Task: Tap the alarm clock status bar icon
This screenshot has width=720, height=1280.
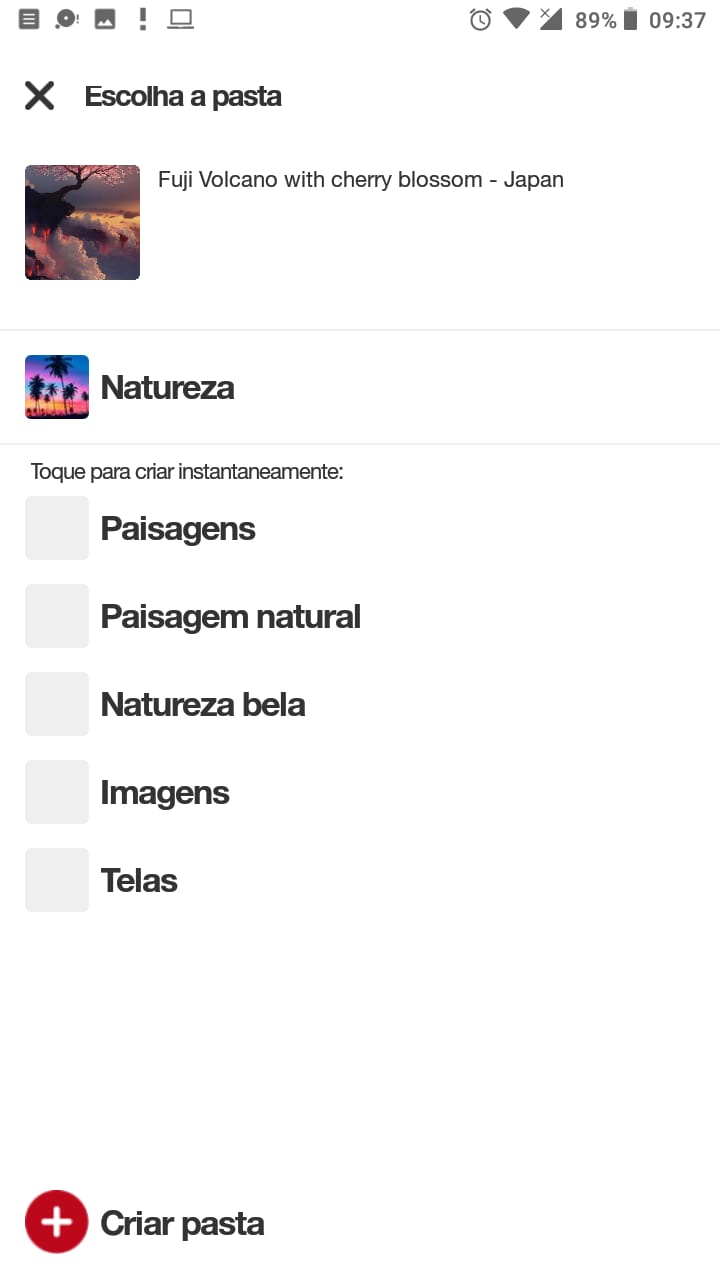Action: (481, 19)
